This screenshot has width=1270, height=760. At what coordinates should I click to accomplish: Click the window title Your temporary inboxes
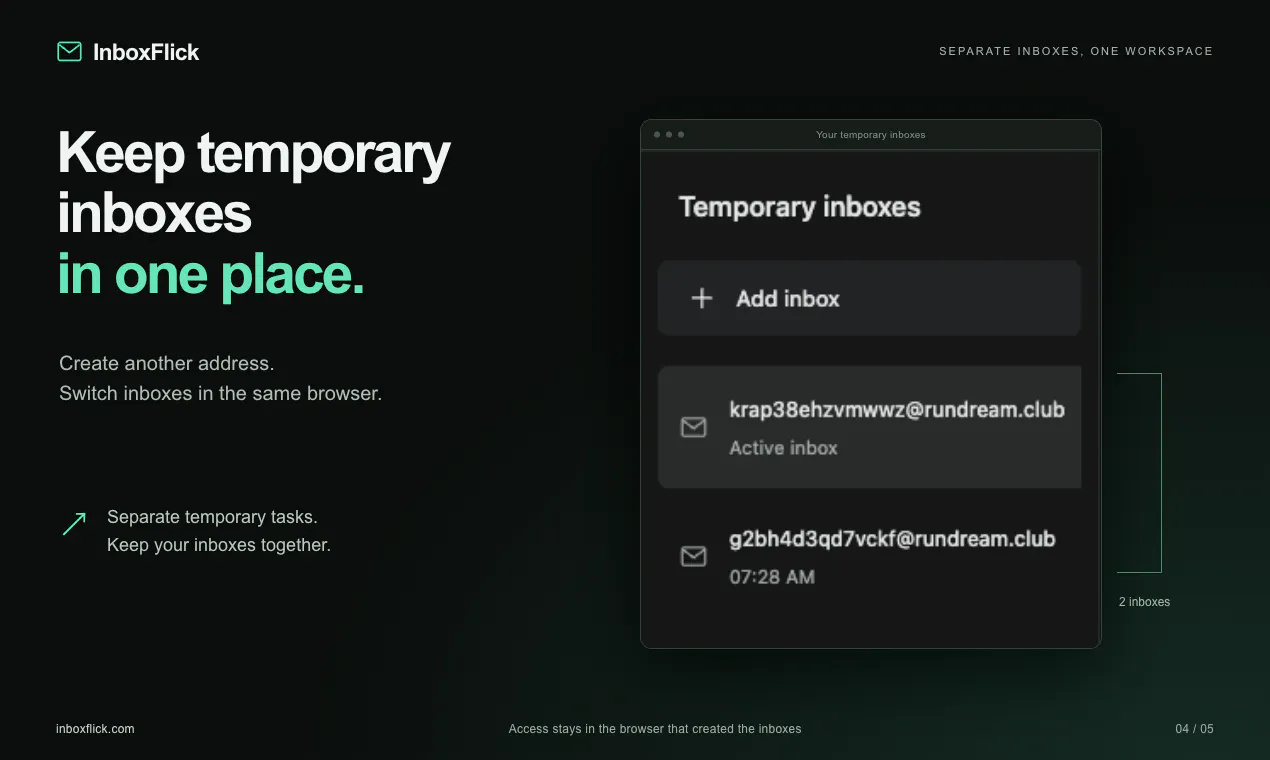(871, 135)
